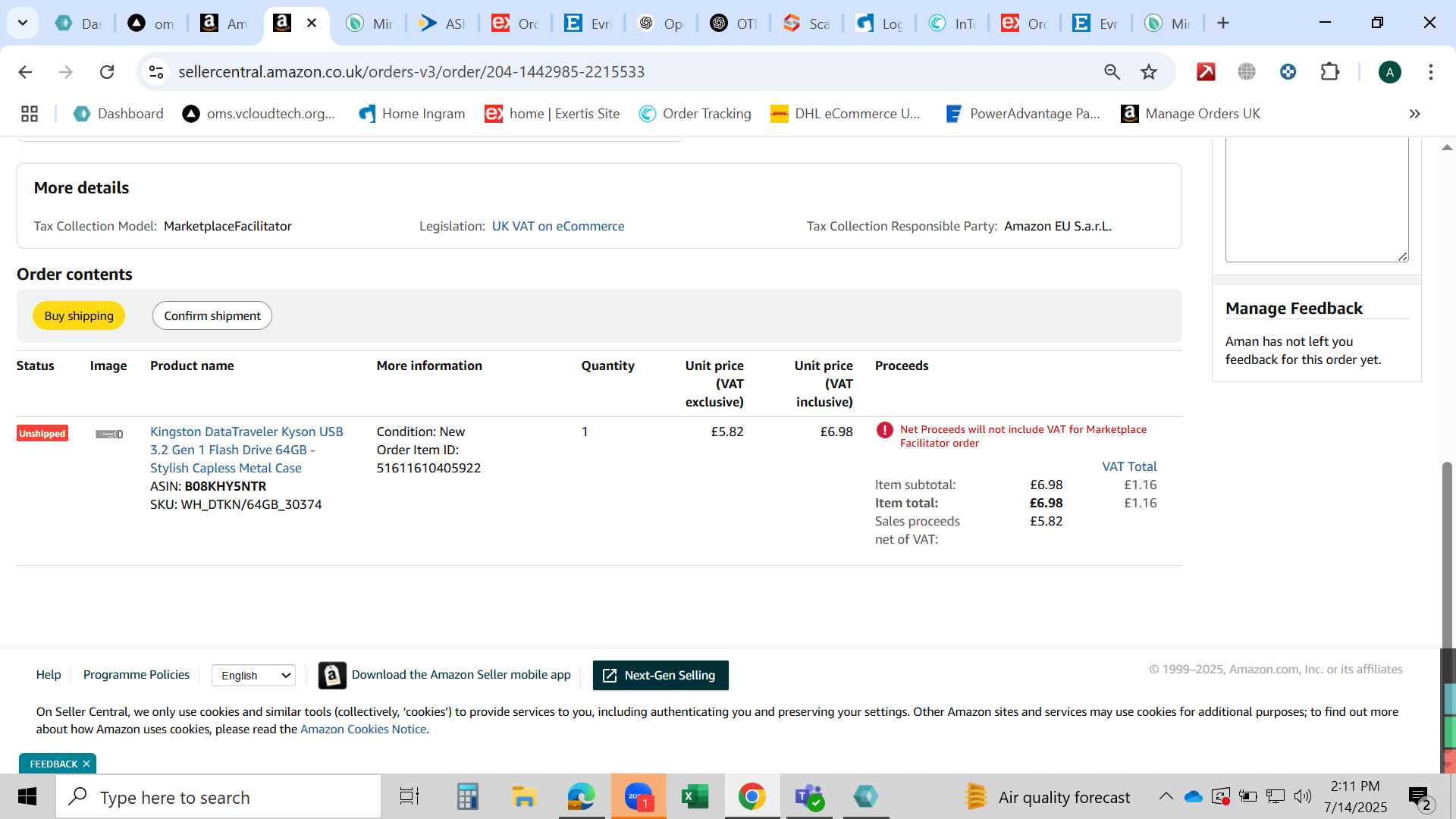Viewport: 1456px width, 819px height.
Task: Click the browser back arrow
Action: [25, 72]
